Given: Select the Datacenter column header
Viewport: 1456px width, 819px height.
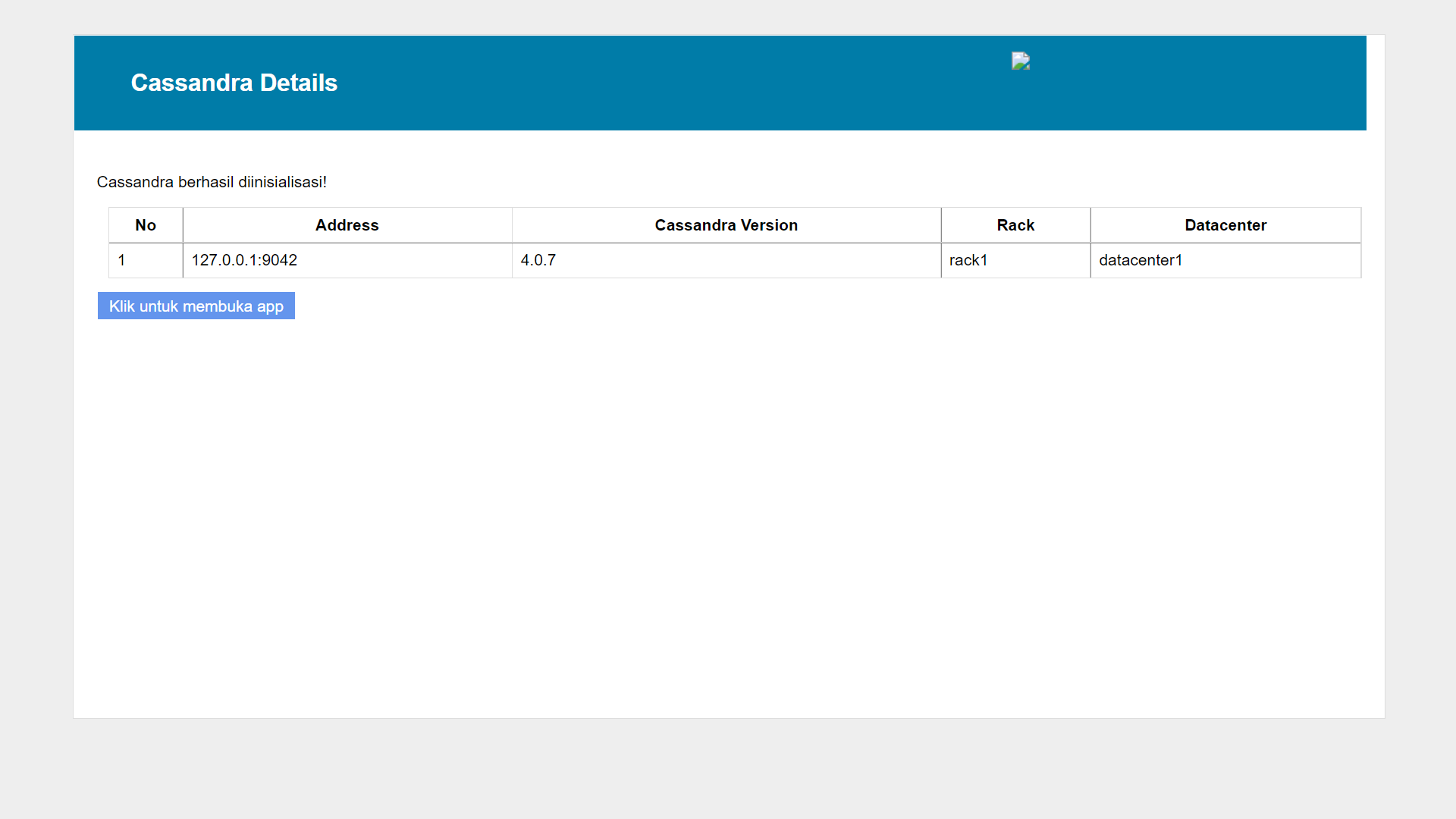Looking at the screenshot, I should [1225, 225].
